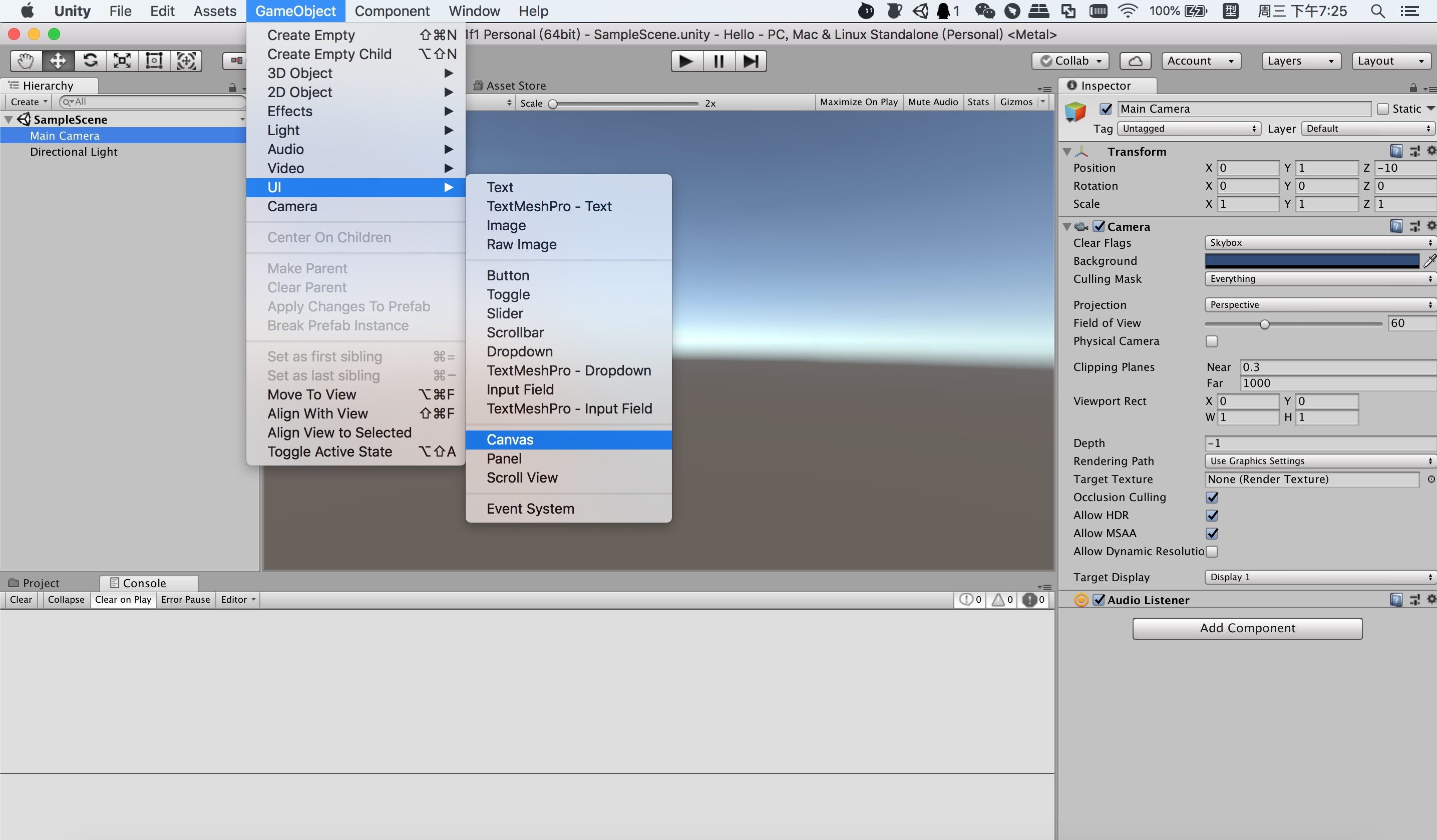Toggle Main Camera active checkbox
Image resolution: width=1437 pixels, height=840 pixels.
point(1106,109)
